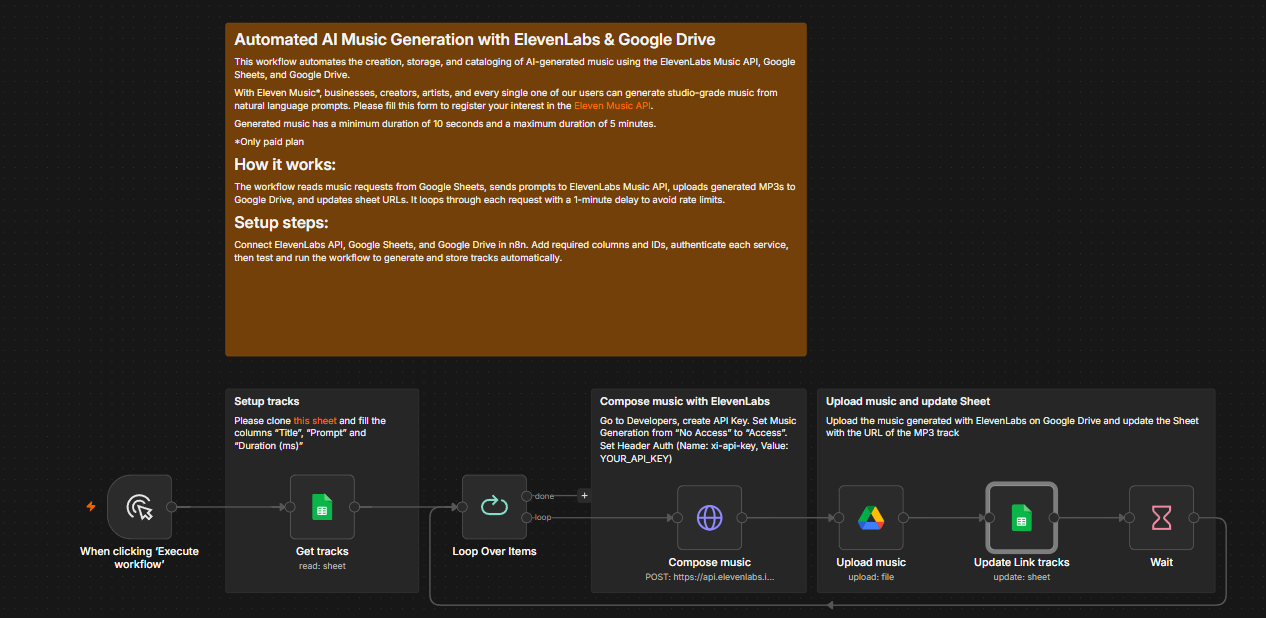
Task: Open the Compose music HTTP globe node
Action: [709, 518]
